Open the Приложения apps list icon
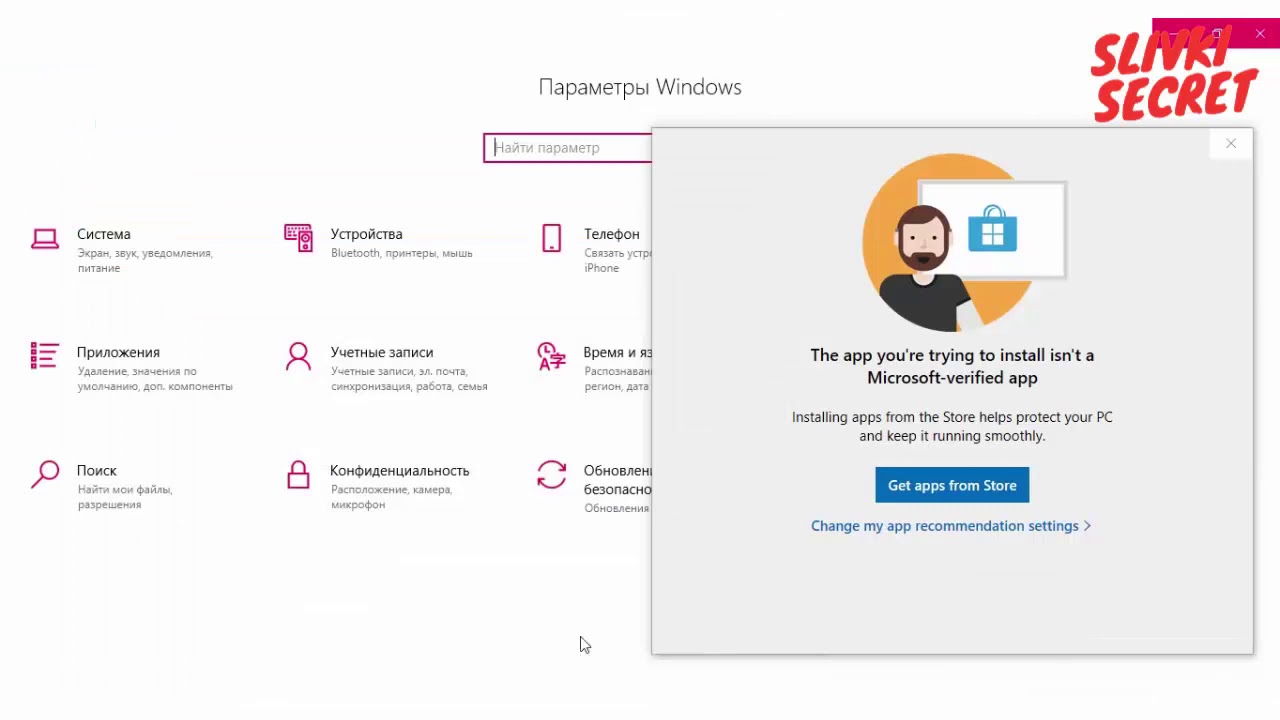Image resolution: width=1280 pixels, height=720 pixels. click(x=45, y=356)
